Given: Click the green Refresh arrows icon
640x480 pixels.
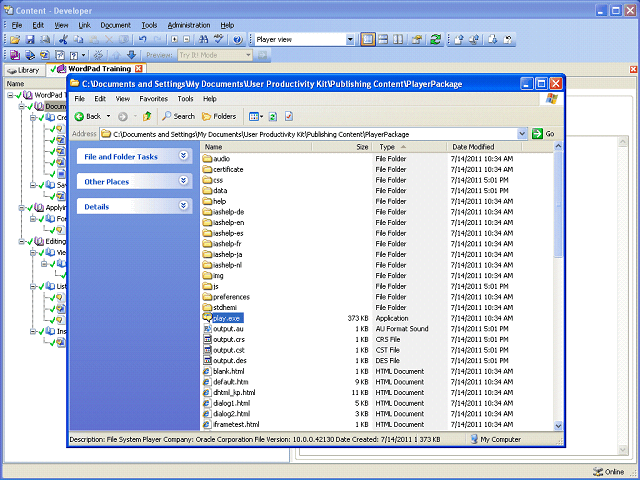Looking at the screenshot, I should tap(436, 40).
